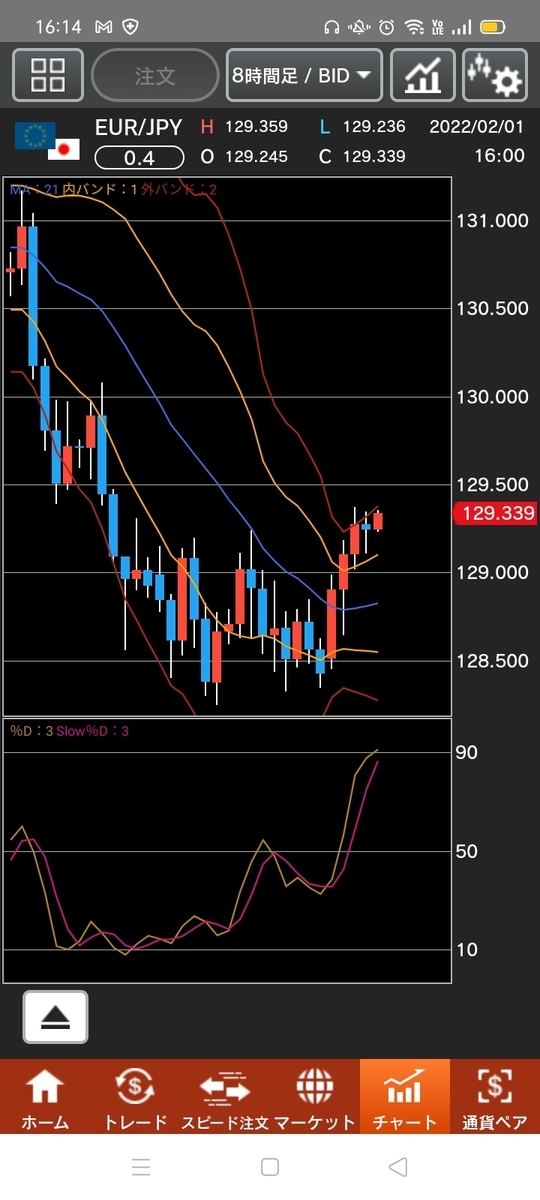Open the technical indicator chart icon
This screenshot has width=540, height=1200.
422,75
